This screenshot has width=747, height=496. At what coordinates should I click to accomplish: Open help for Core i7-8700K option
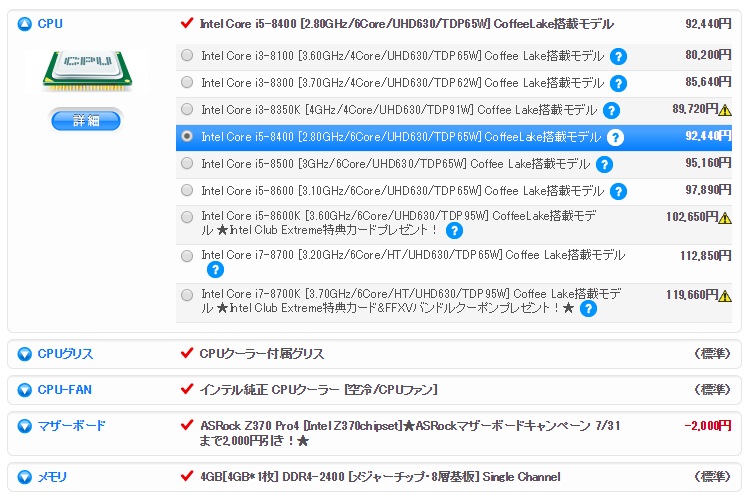pos(588,309)
